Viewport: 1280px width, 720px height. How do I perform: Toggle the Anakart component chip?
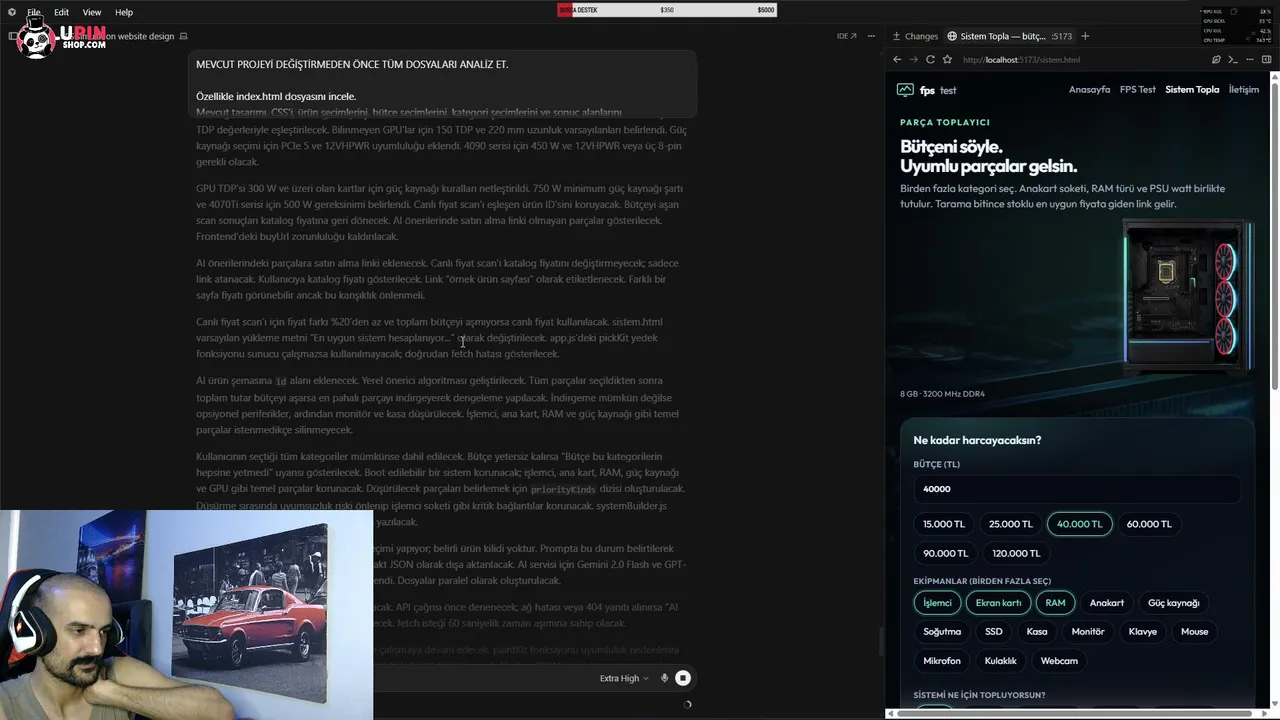(x=1106, y=603)
